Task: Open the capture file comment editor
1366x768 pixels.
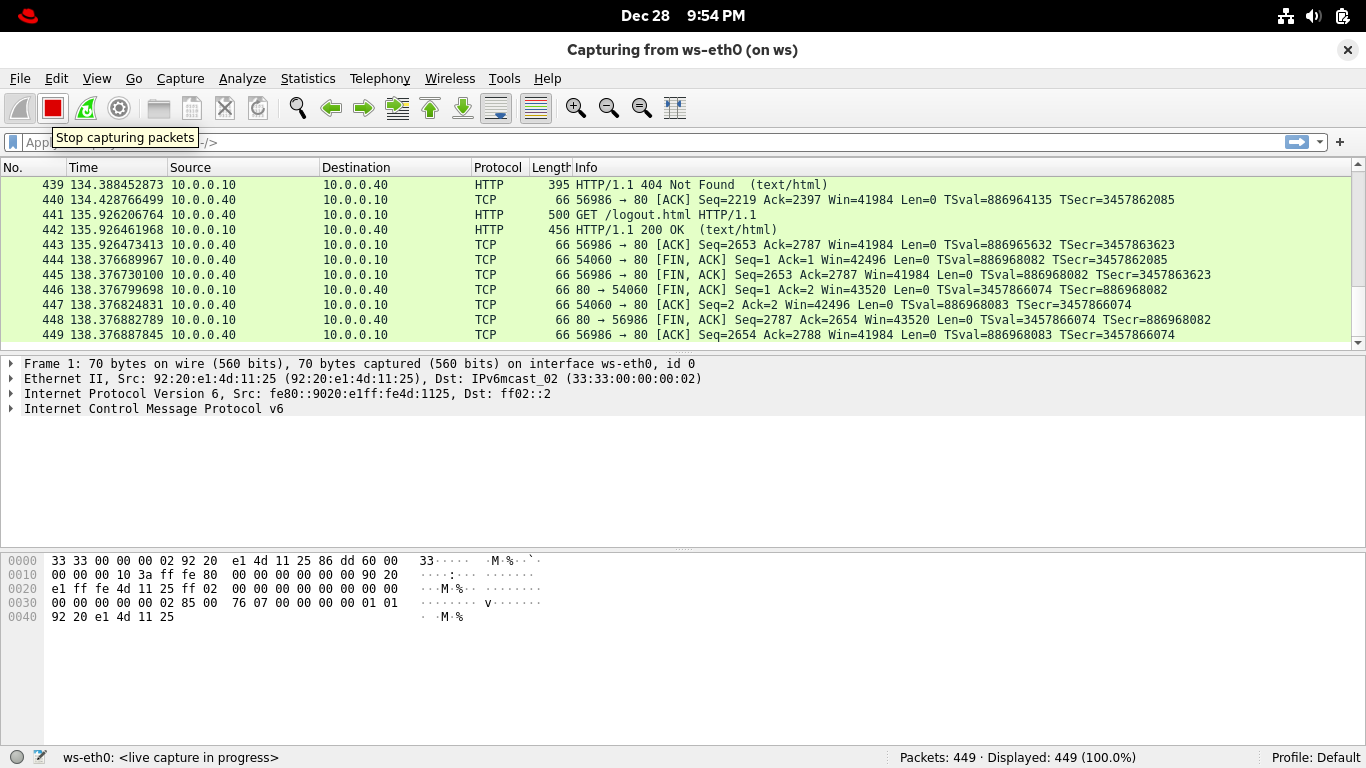Action: click(40, 757)
